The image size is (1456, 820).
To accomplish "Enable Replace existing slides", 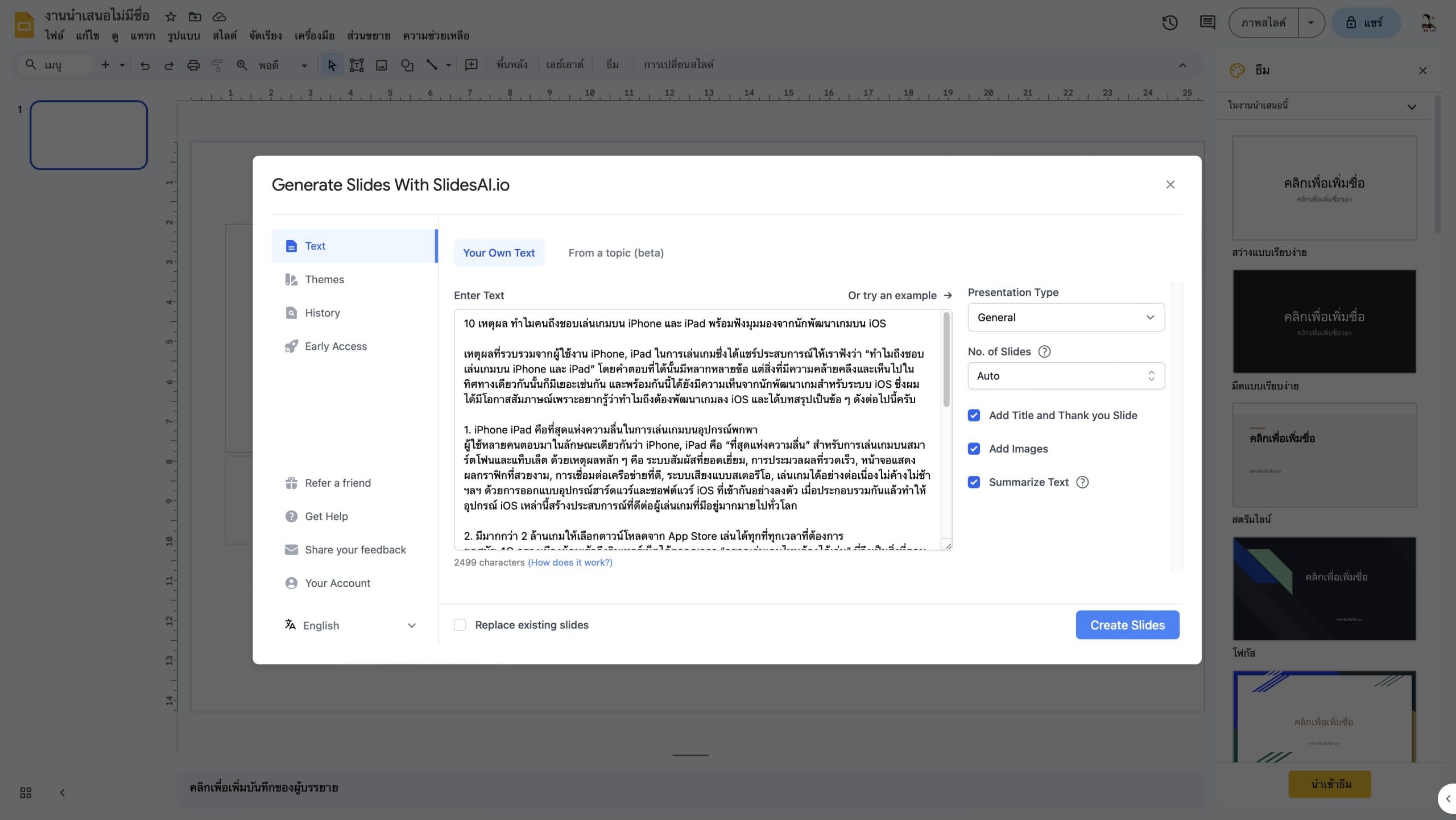I will click(460, 624).
